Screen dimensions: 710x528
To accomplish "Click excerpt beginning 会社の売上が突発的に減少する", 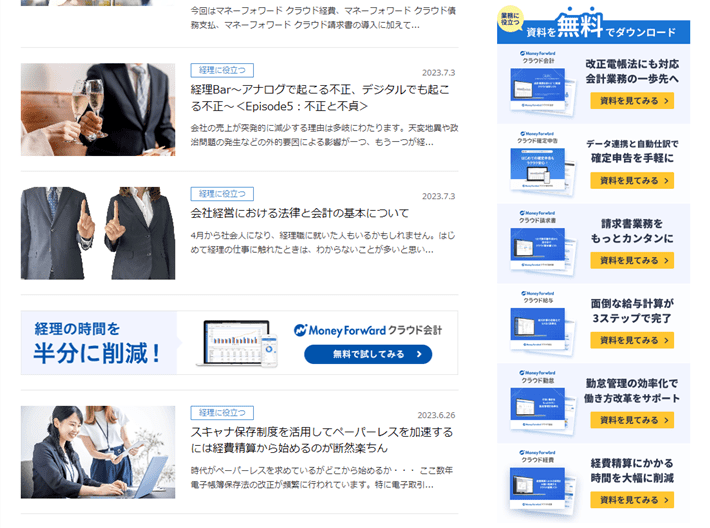I will tap(324, 135).
